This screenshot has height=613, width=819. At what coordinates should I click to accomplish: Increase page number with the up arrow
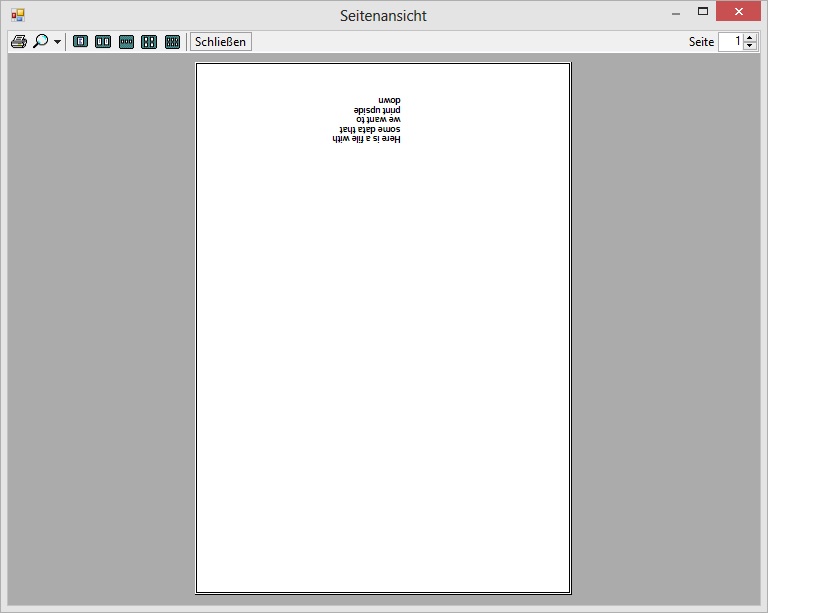click(750, 38)
